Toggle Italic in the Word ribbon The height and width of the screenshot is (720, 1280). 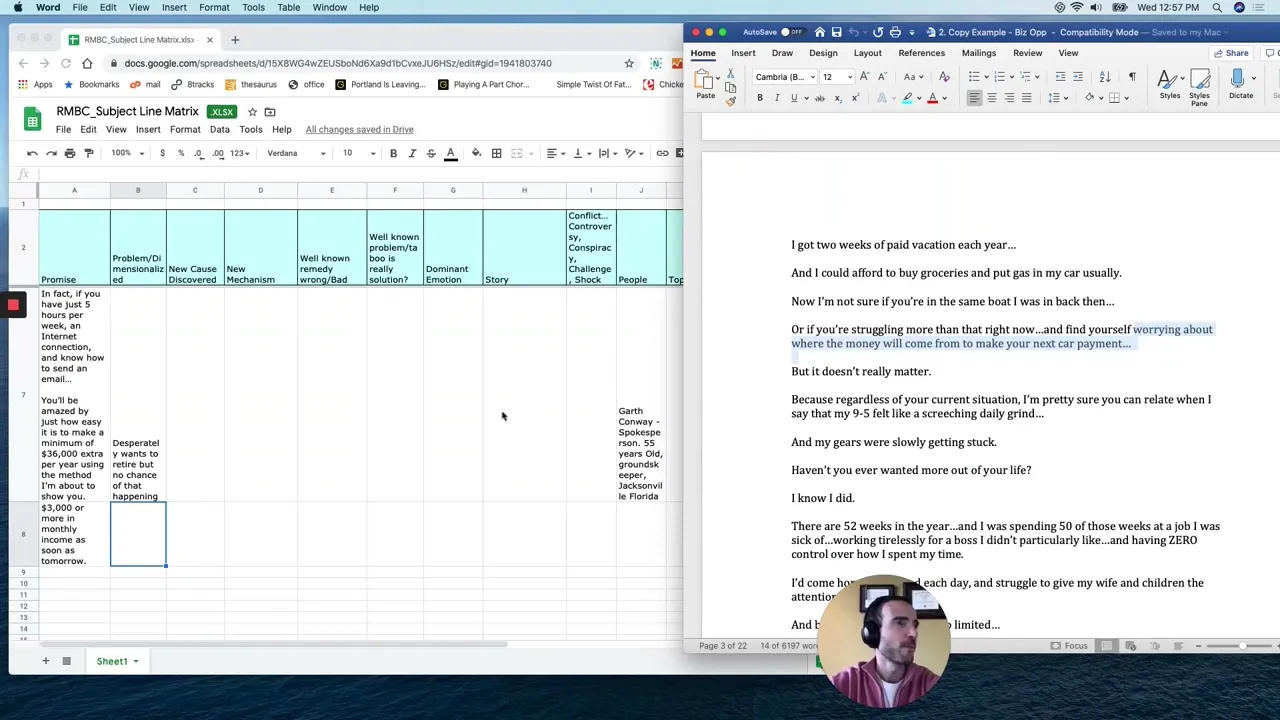777,98
